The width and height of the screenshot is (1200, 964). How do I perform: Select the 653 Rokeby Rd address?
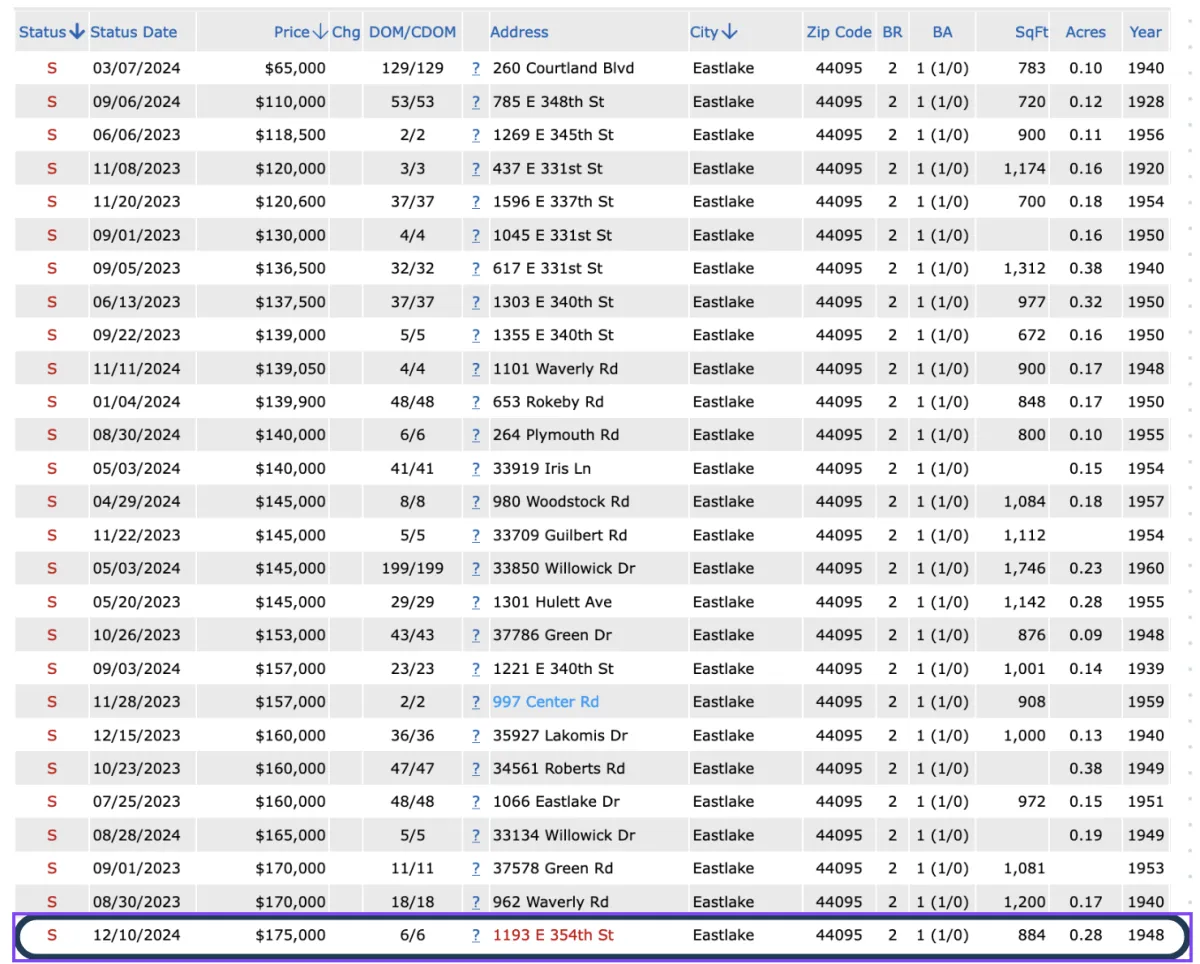click(x=548, y=402)
